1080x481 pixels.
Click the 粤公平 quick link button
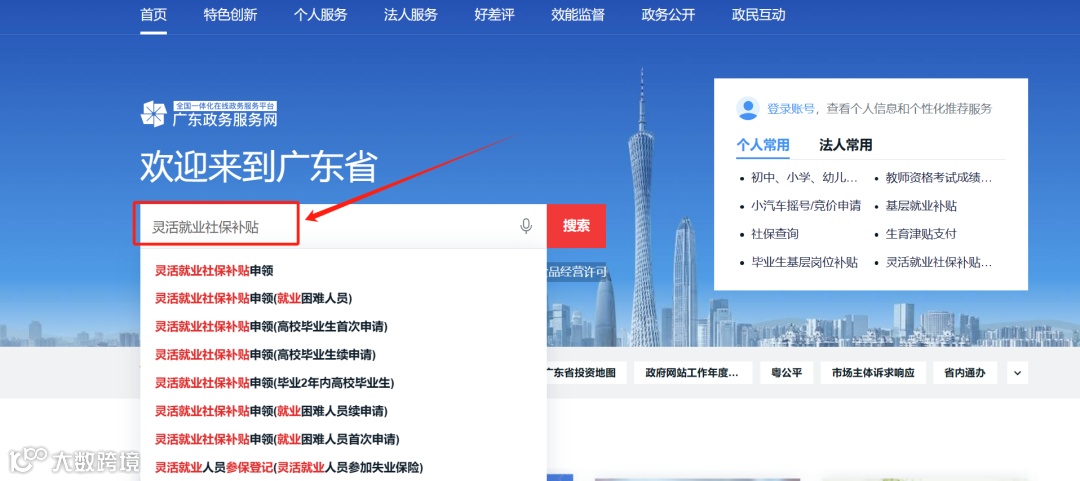787,373
